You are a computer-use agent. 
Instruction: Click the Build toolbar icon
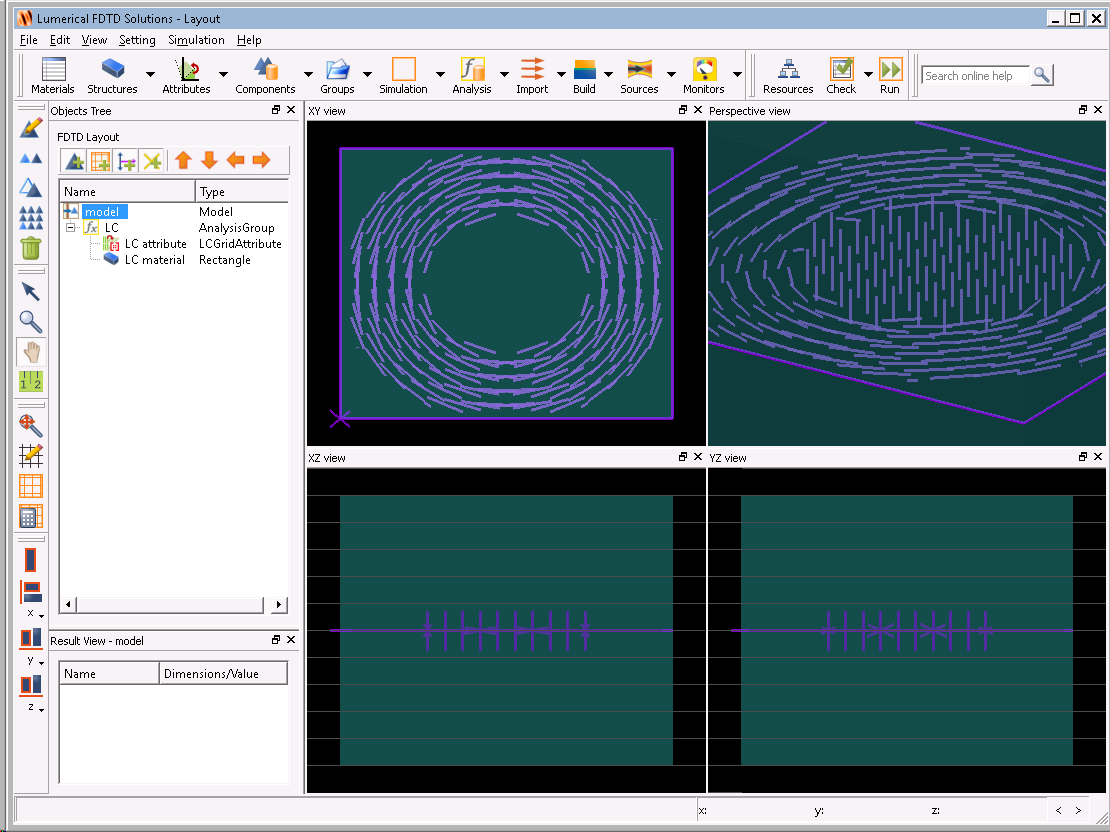pyautogui.click(x=585, y=69)
